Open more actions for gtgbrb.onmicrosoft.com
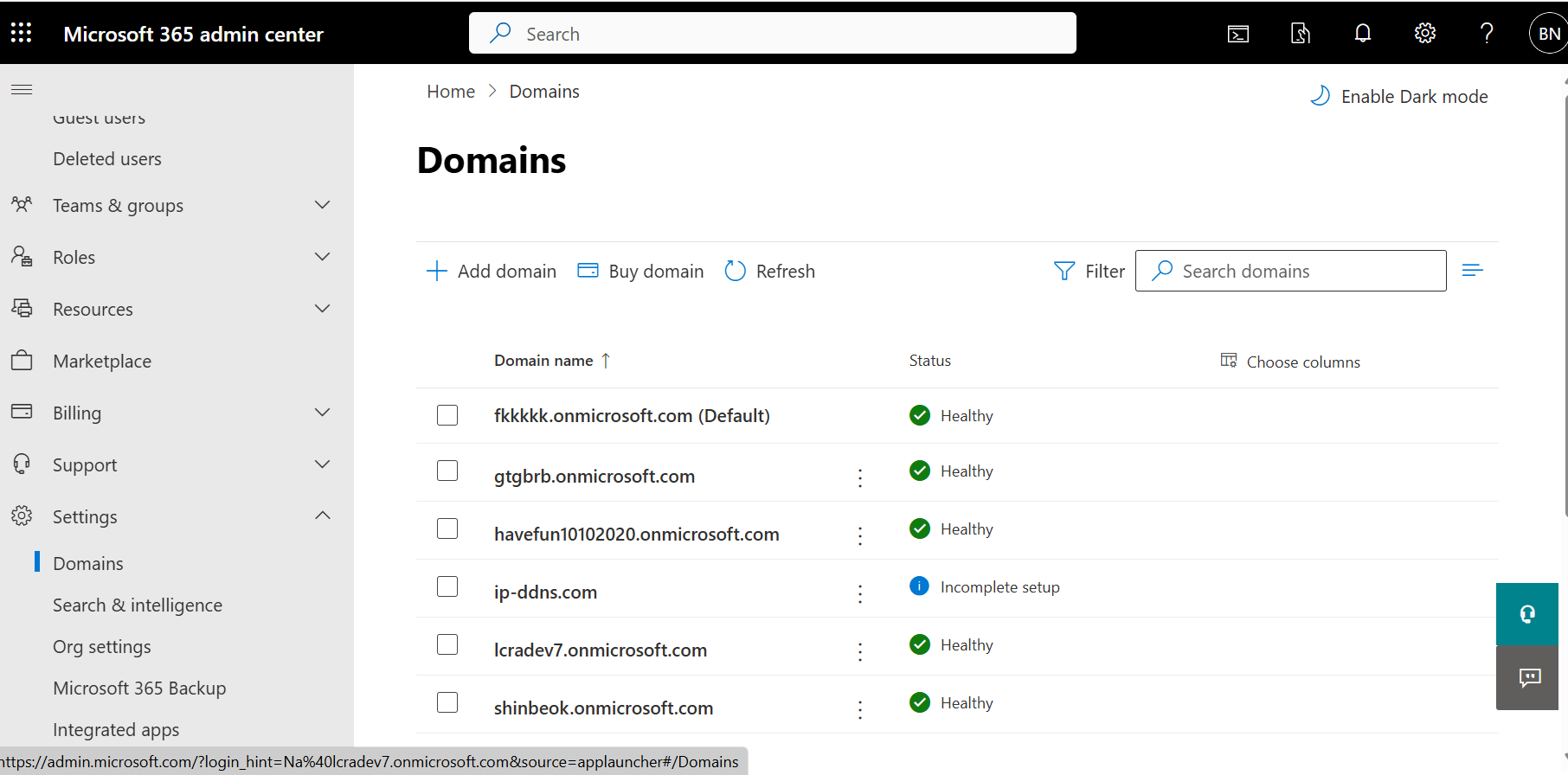Image resolution: width=1568 pixels, height=775 pixels. point(860,477)
